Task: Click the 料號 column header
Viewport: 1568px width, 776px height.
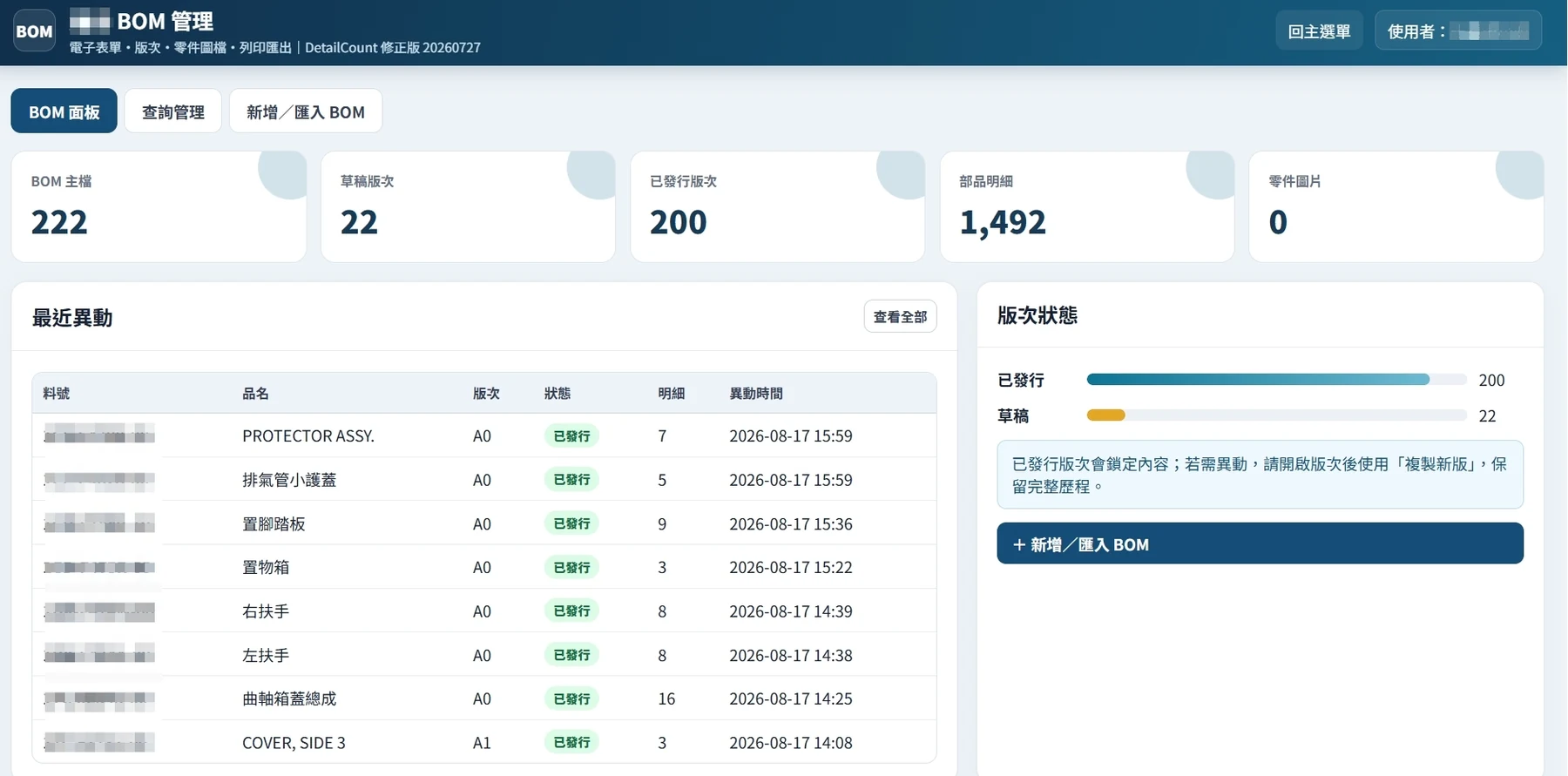Action: 57,394
